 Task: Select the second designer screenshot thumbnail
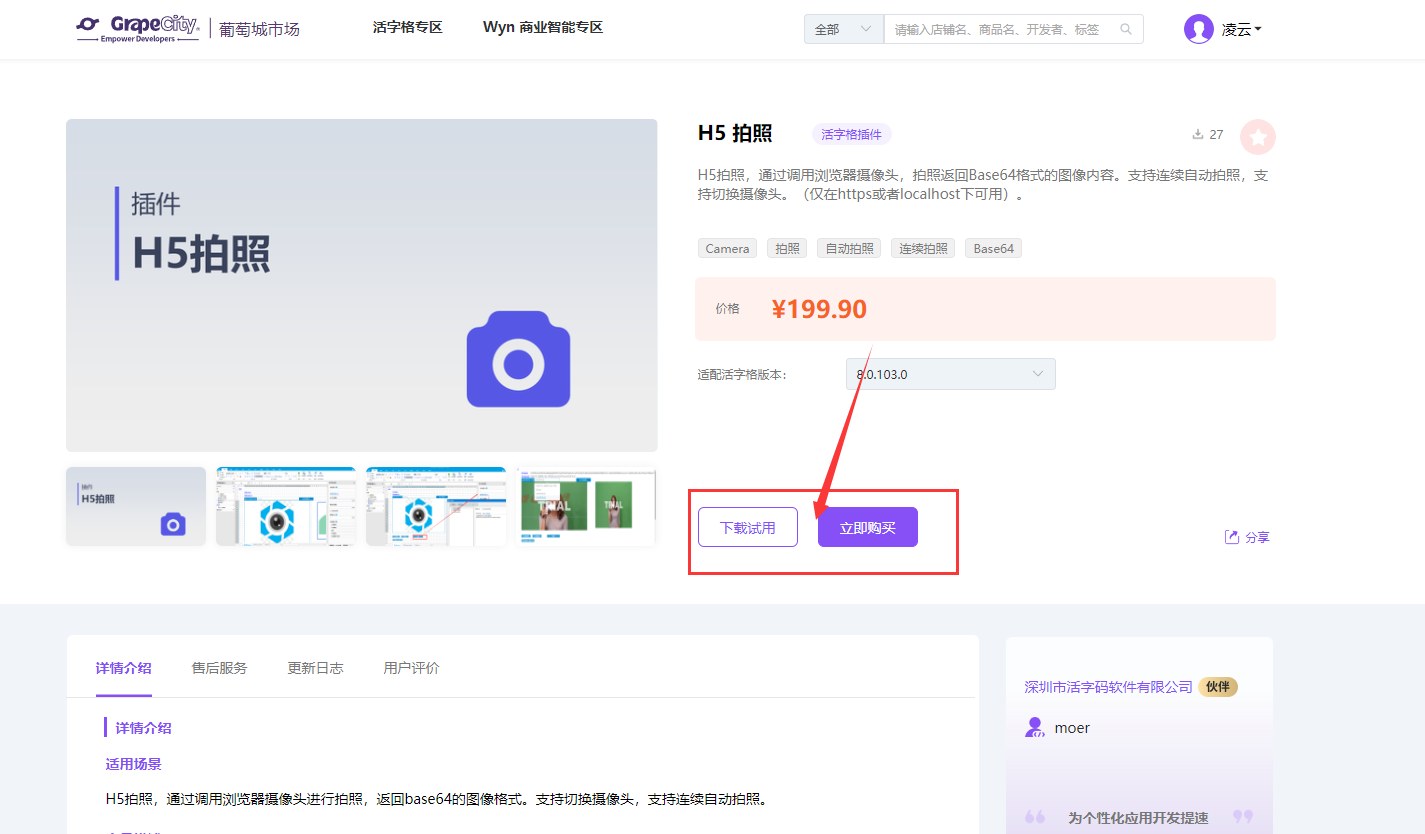[x=286, y=506]
